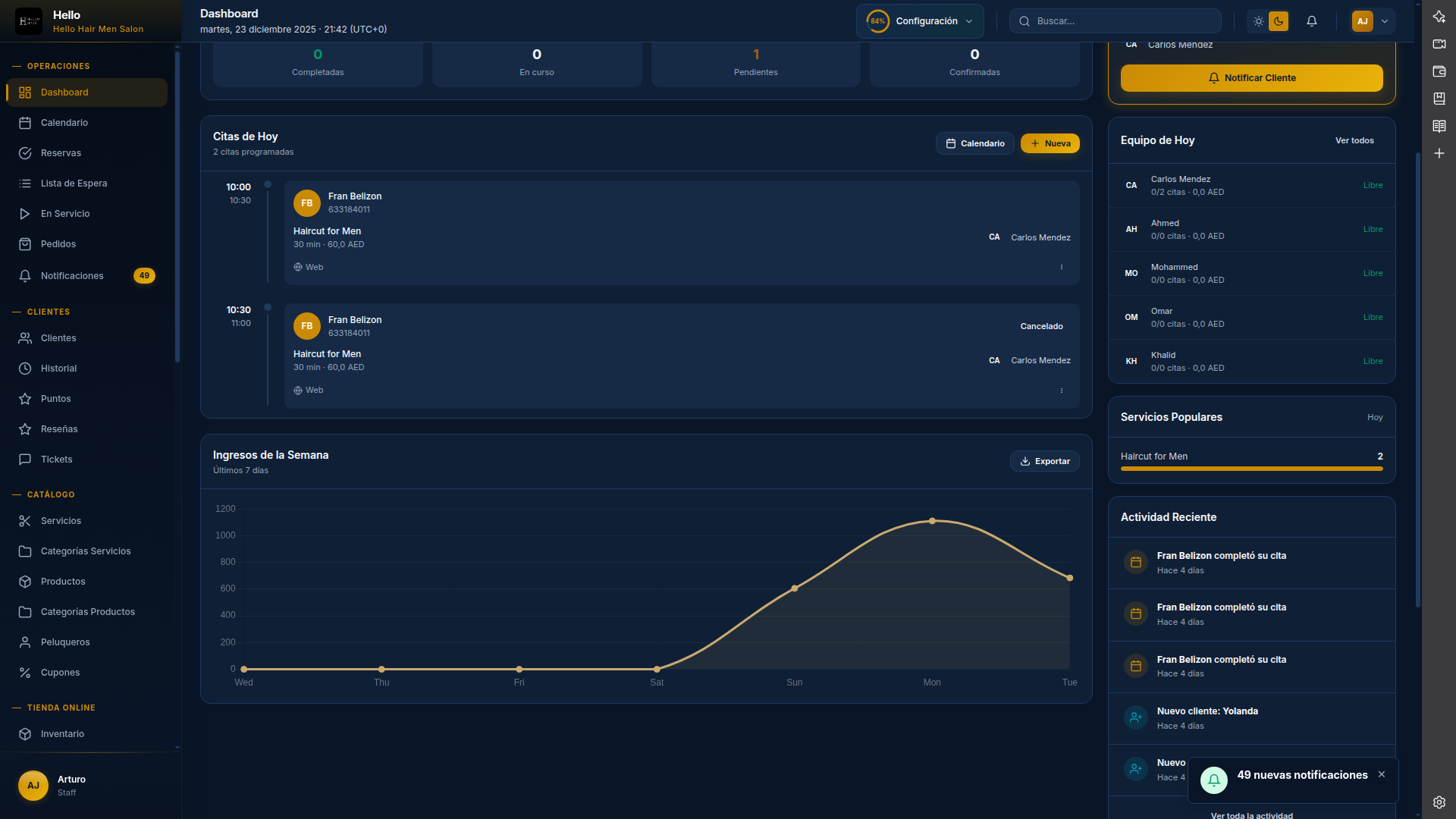This screenshot has width=1456, height=819.
Task: Open Lista de Espera list icon
Action: tap(25, 184)
